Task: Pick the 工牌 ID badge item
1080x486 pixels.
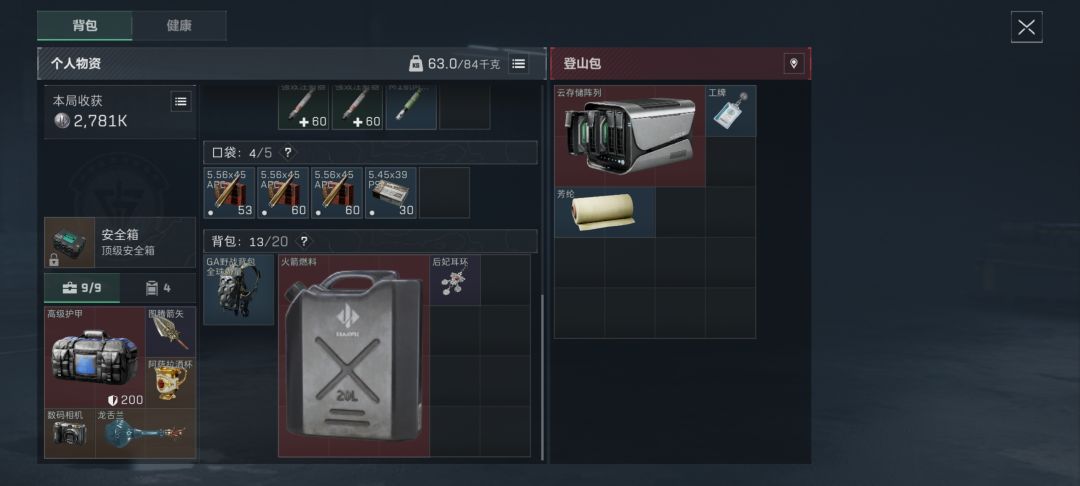Action: (731, 111)
